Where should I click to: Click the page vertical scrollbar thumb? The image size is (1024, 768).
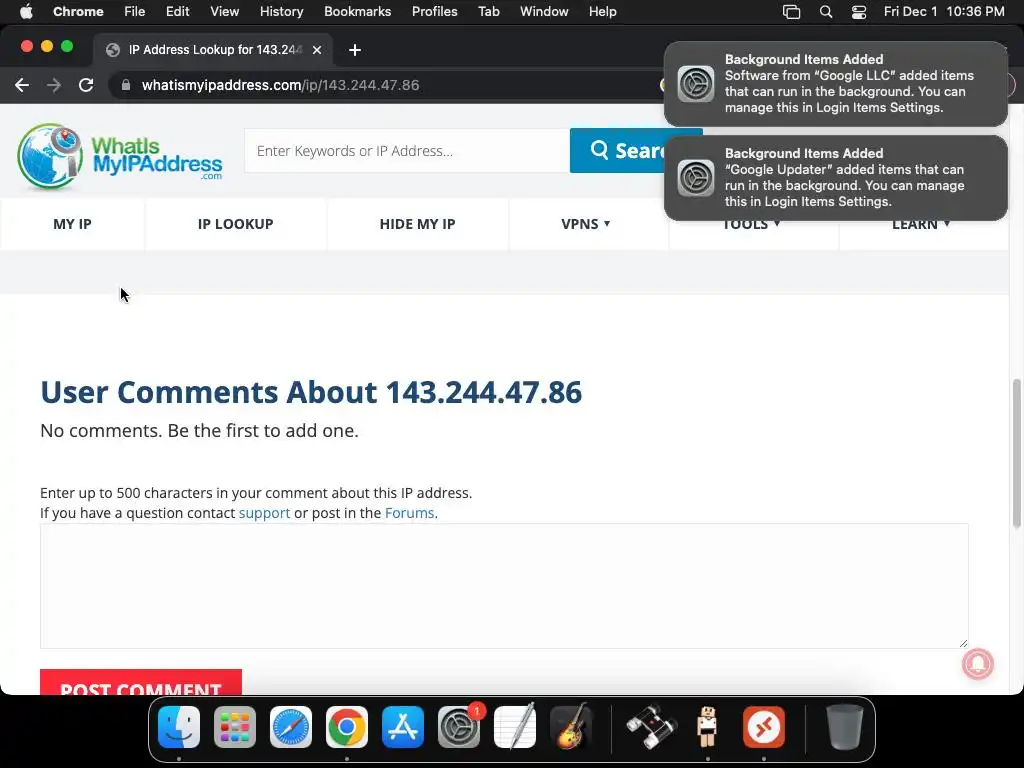pos(1016,453)
